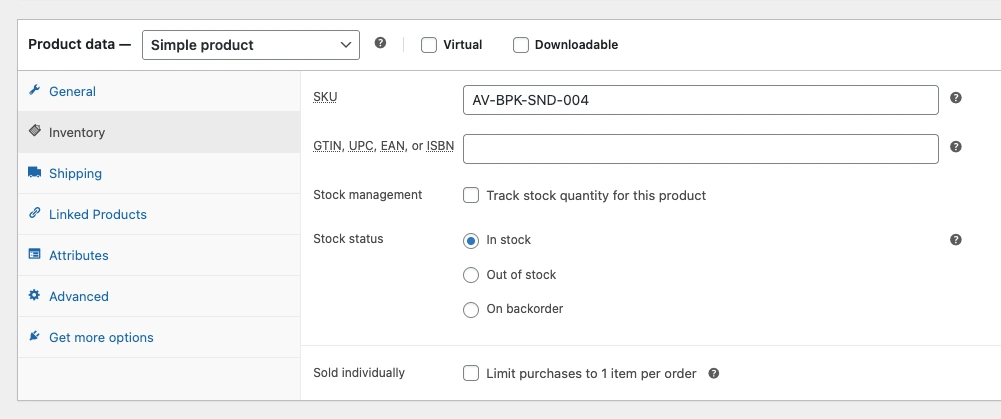Click the Stock management label
The image size is (1001, 419).
pyautogui.click(x=368, y=195)
